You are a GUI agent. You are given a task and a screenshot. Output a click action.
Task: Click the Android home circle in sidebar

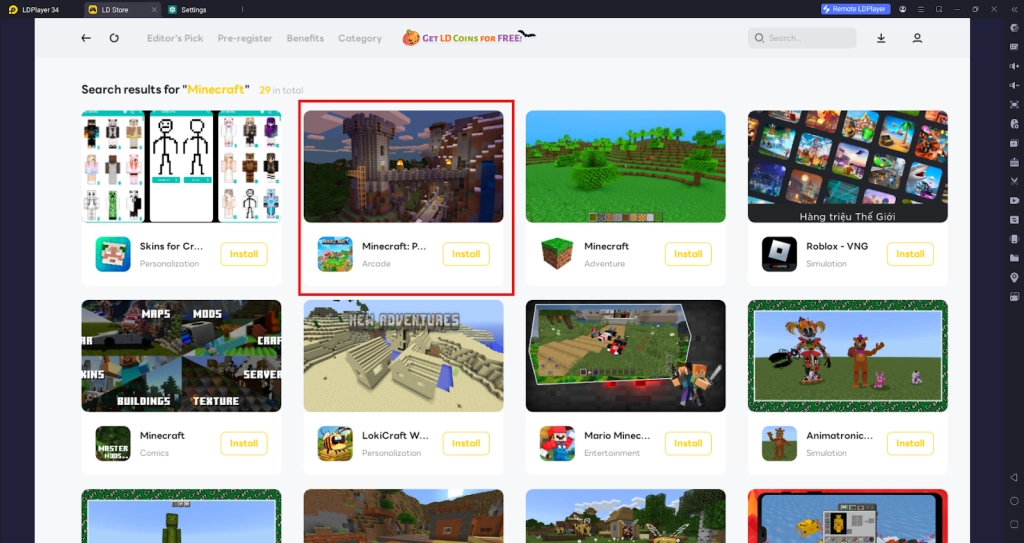click(1014, 501)
